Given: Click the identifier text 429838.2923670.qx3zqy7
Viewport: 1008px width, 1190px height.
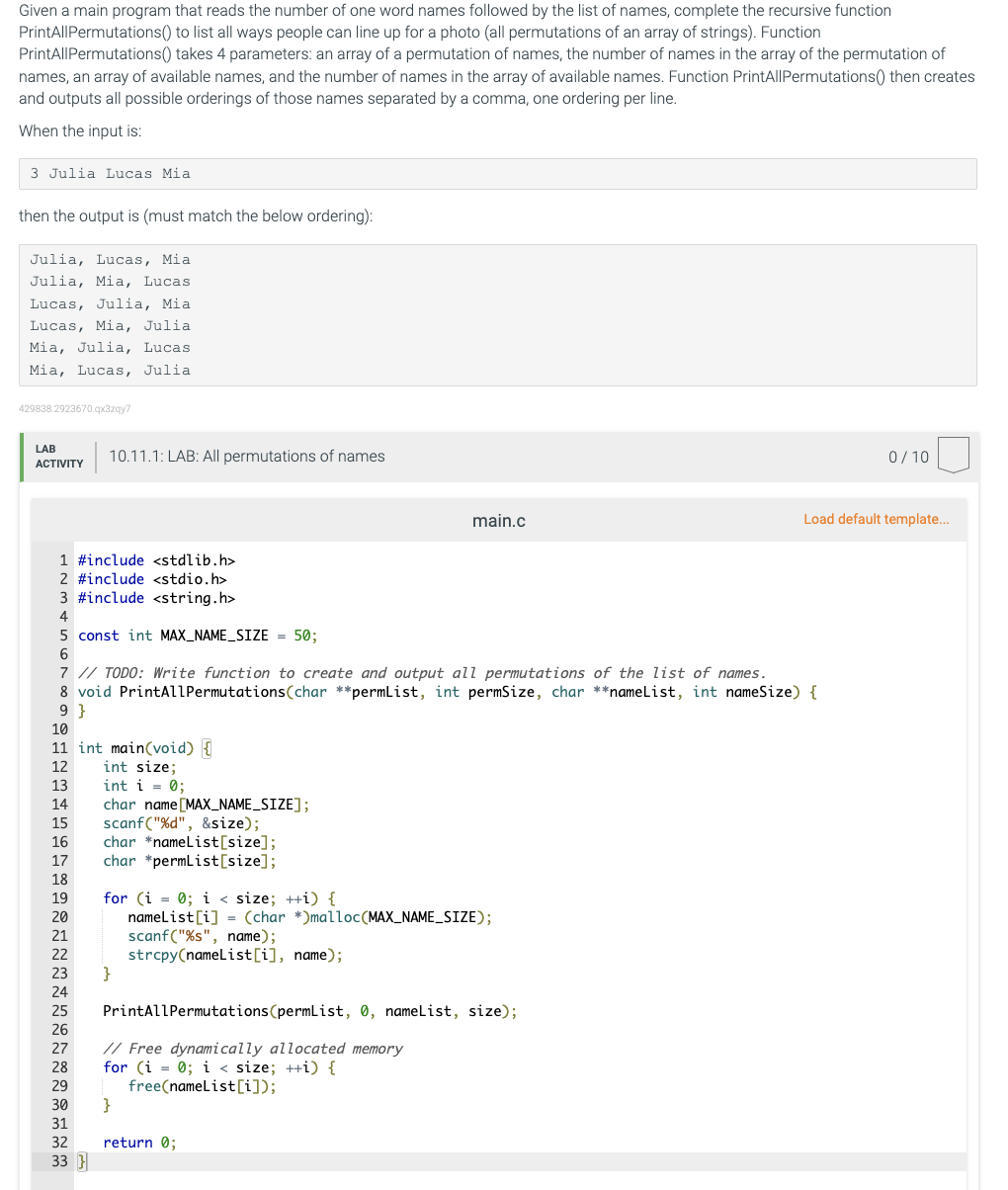Looking at the screenshot, I should pyautogui.click(x=76, y=408).
